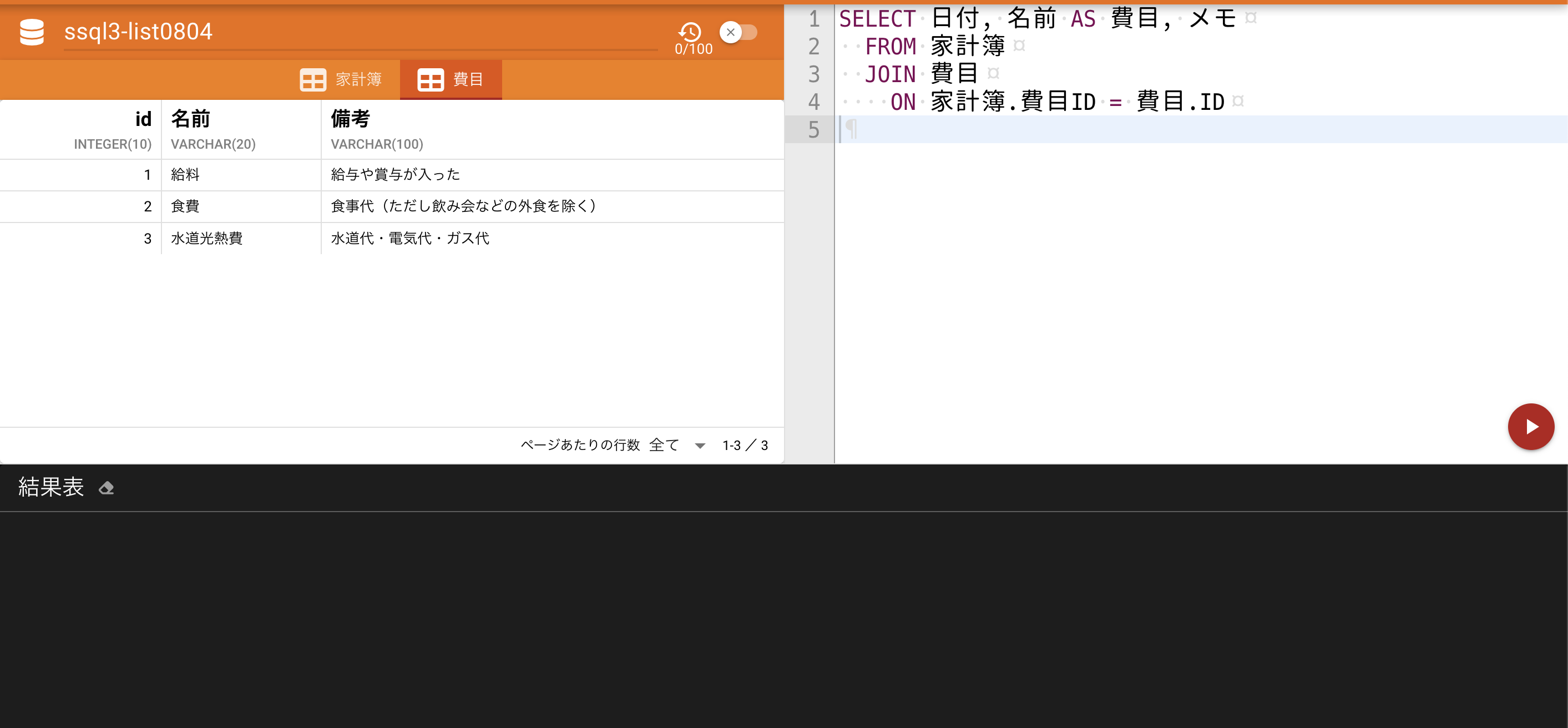Switch to the 家計簿 table tab
Image resolution: width=1568 pixels, height=728 pixels.
tap(357, 79)
